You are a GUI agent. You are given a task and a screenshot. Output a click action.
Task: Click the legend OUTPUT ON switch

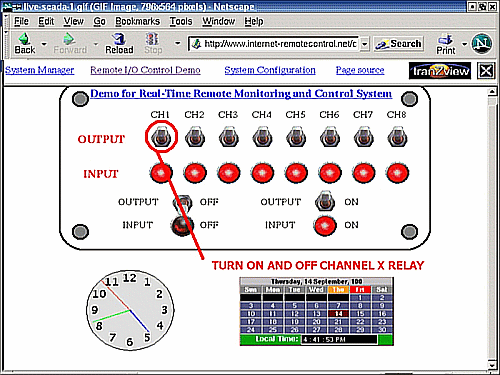pyautogui.click(x=325, y=201)
